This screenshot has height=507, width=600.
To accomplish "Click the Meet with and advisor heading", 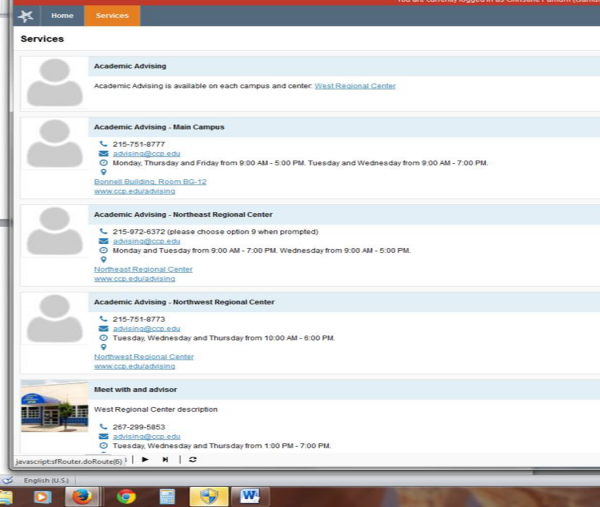I will (x=135, y=390).
